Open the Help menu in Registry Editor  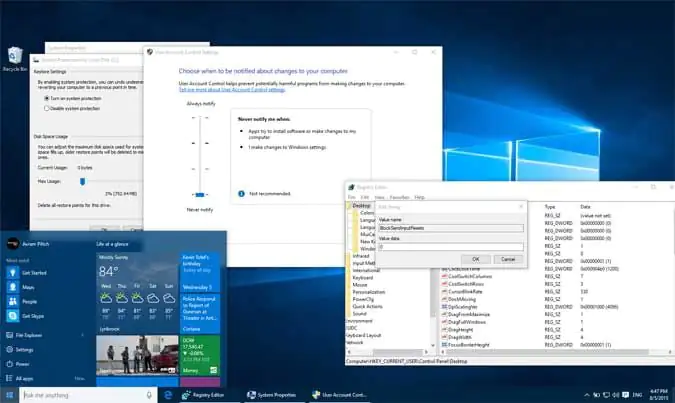click(420, 197)
